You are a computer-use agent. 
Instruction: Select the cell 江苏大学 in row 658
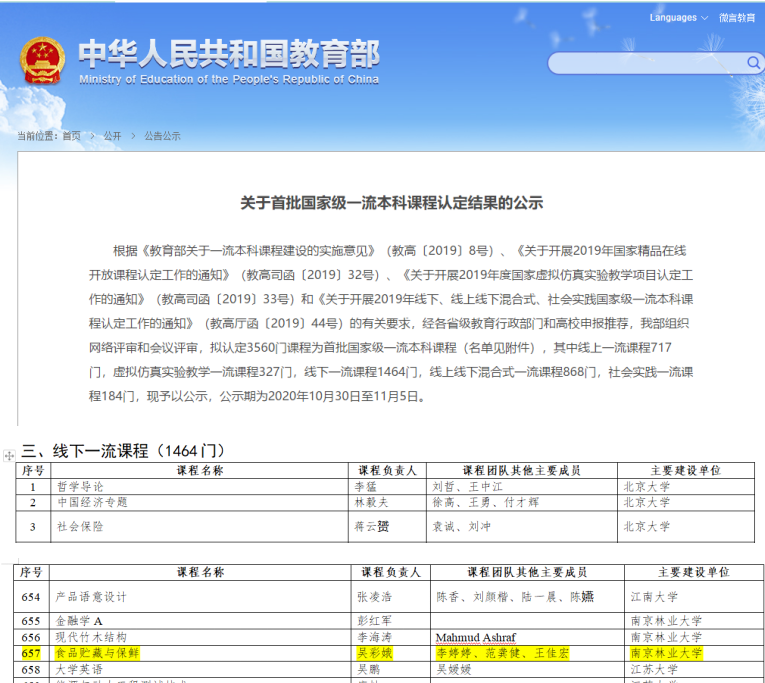coord(694,669)
